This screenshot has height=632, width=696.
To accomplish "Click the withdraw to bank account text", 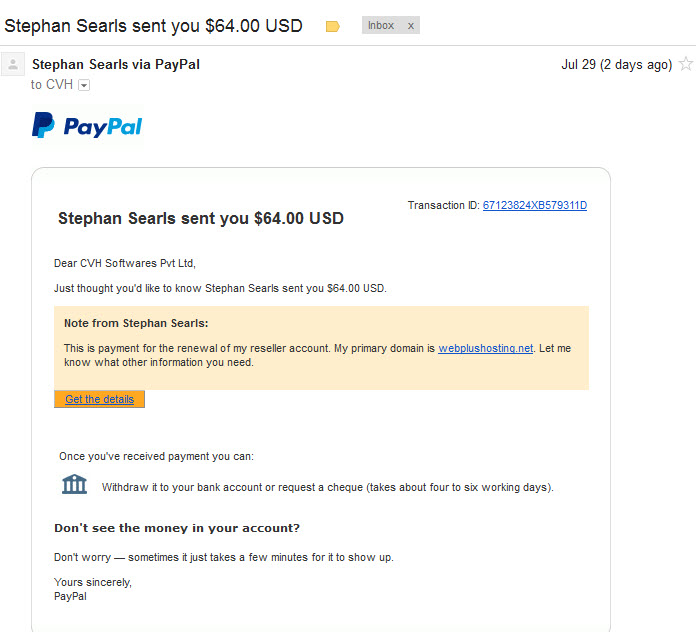I will click(328, 487).
